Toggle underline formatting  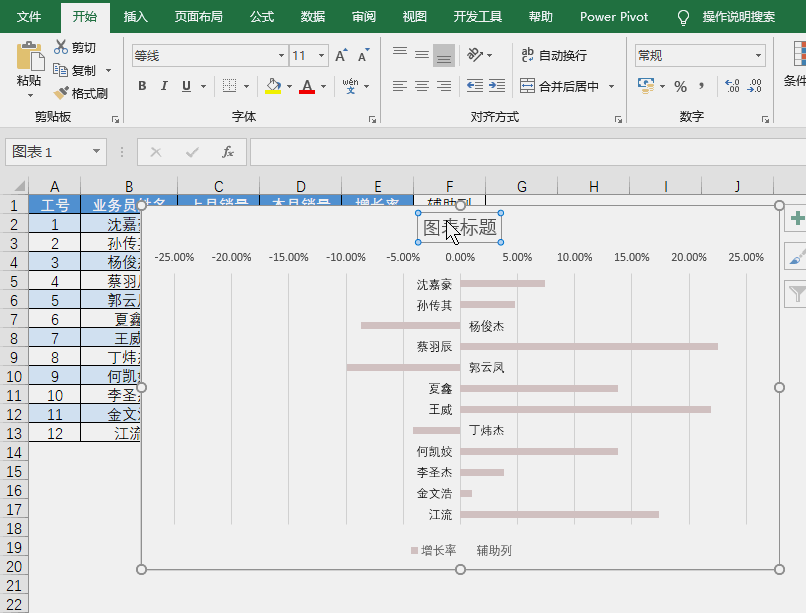(187, 86)
